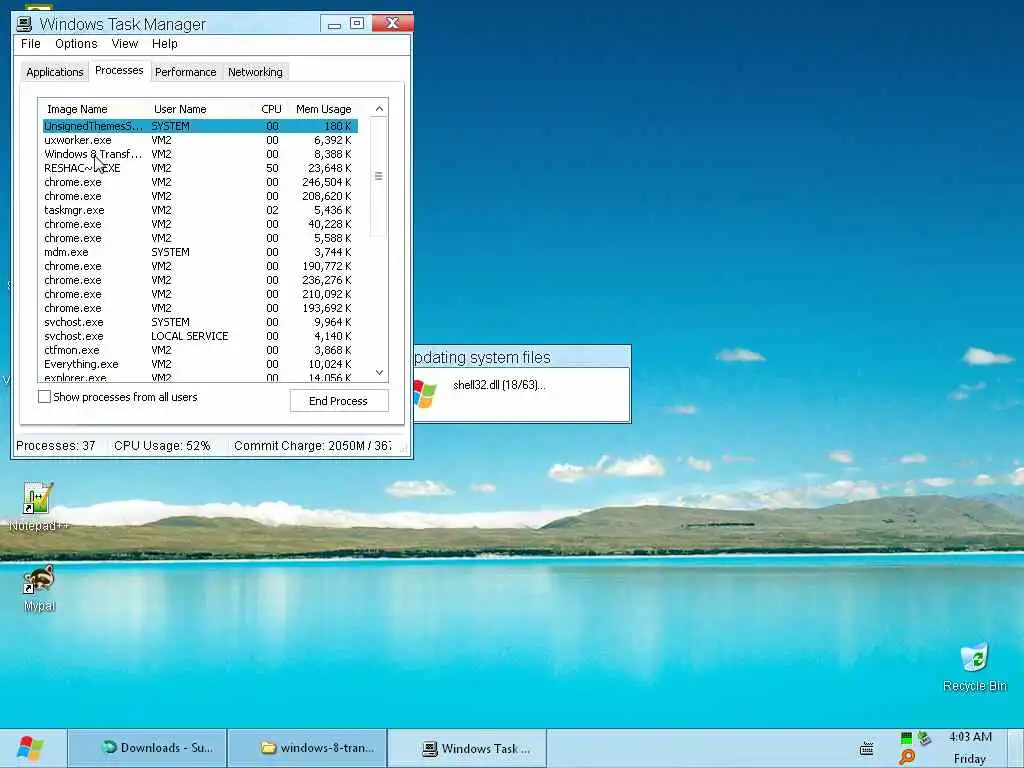Select the Mypal desktop shortcut
Image resolution: width=1024 pixels, height=768 pixels.
coord(39,588)
